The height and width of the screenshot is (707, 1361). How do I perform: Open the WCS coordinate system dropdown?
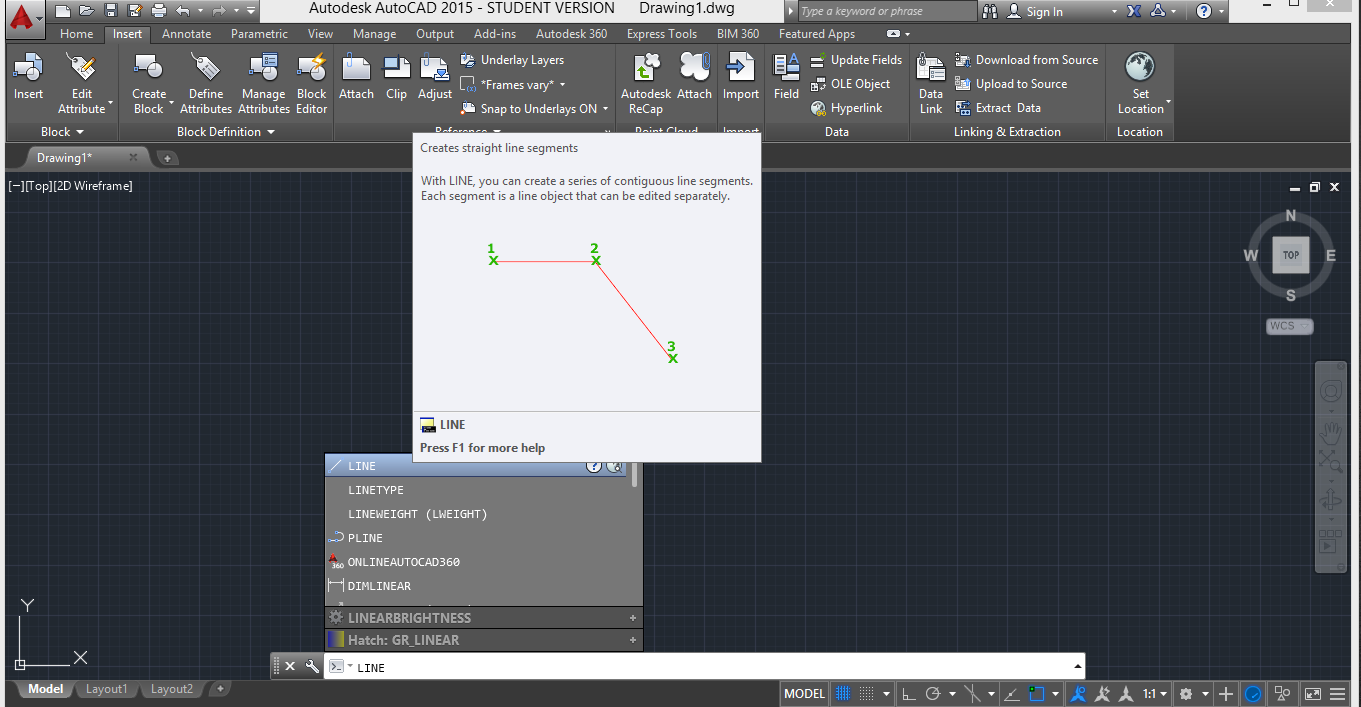pos(1290,326)
